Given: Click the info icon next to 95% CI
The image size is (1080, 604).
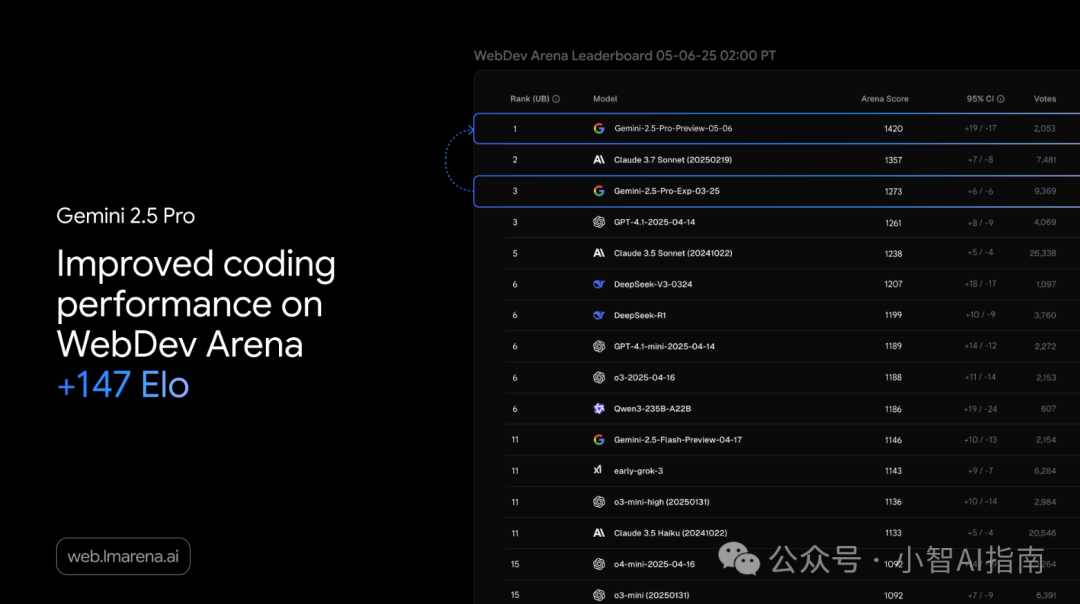Looking at the screenshot, I should (x=1000, y=99).
